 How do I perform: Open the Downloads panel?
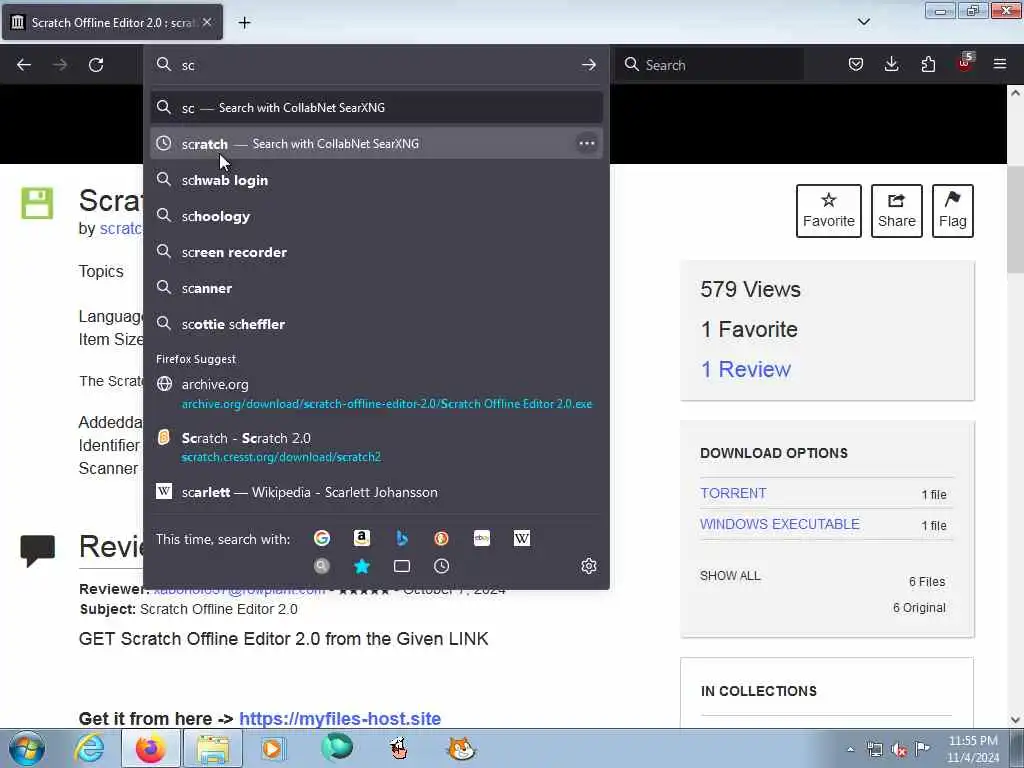pyautogui.click(x=891, y=65)
